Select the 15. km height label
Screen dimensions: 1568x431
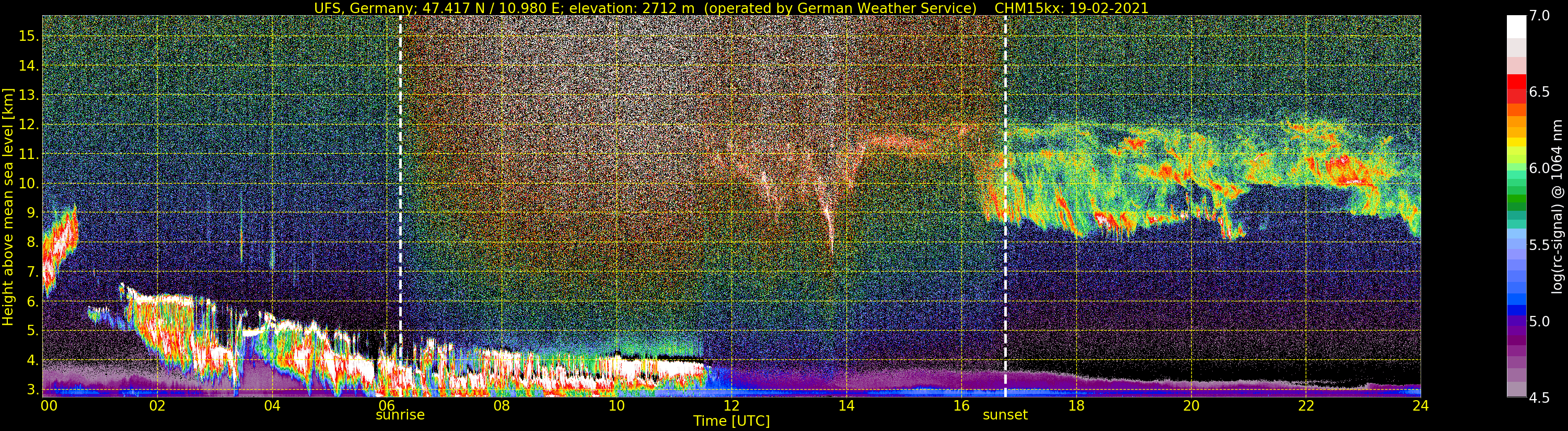tap(29, 36)
